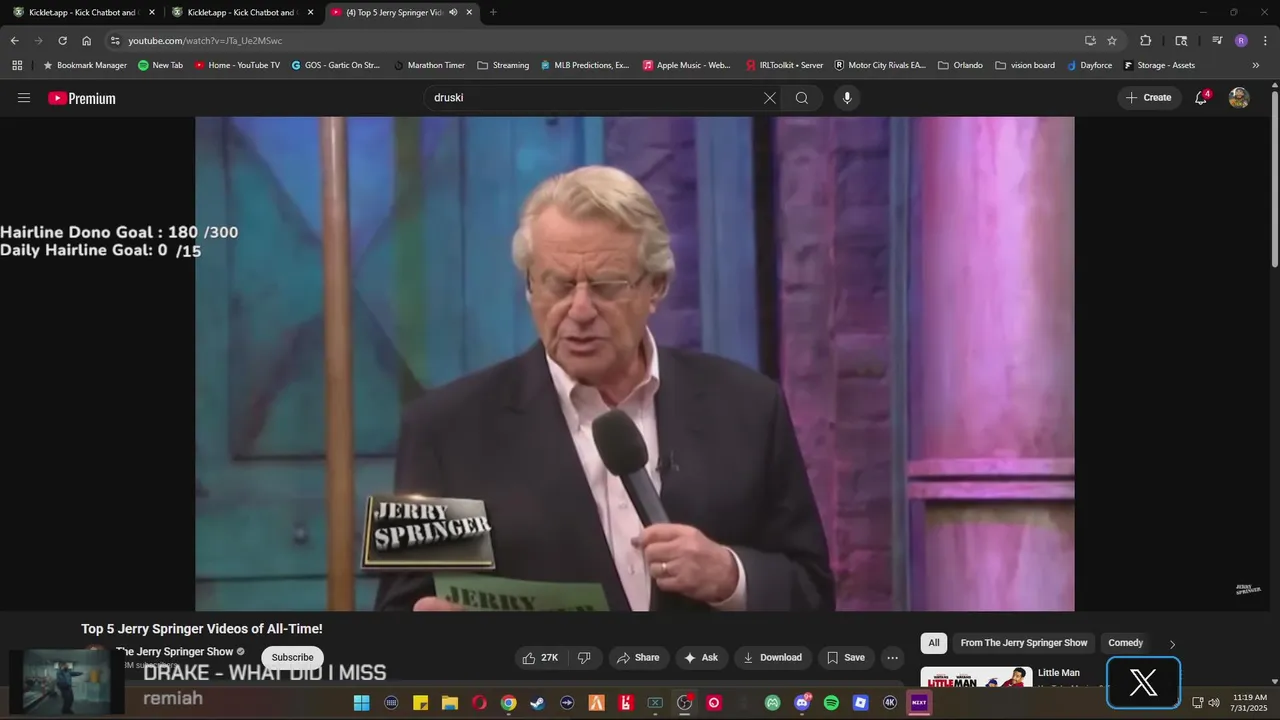Viewport: 1280px width, 720px height.
Task: Click the Download button
Action: (x=772, y=657)
